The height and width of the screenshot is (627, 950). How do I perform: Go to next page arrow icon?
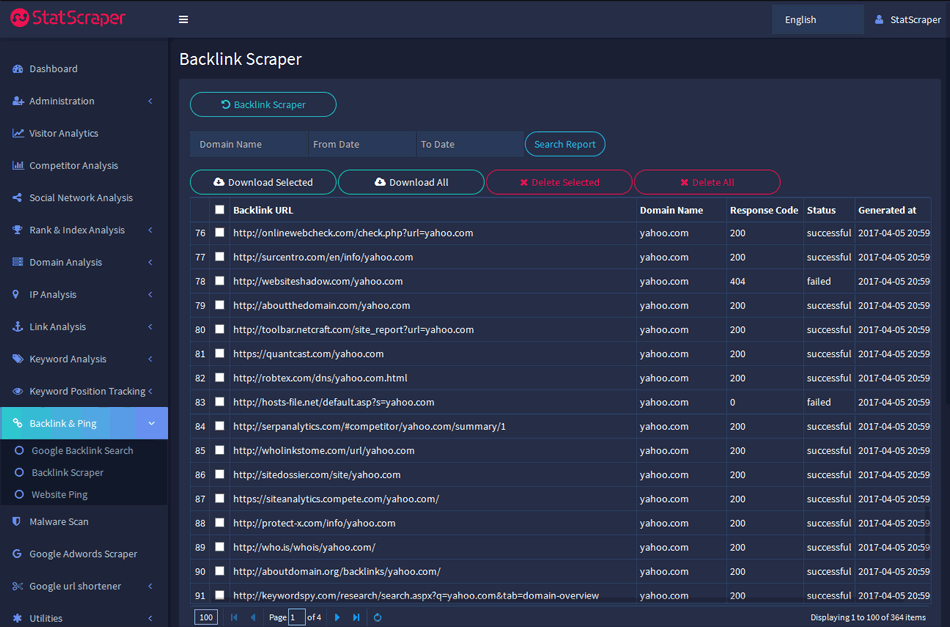click(x=337, y=617)
